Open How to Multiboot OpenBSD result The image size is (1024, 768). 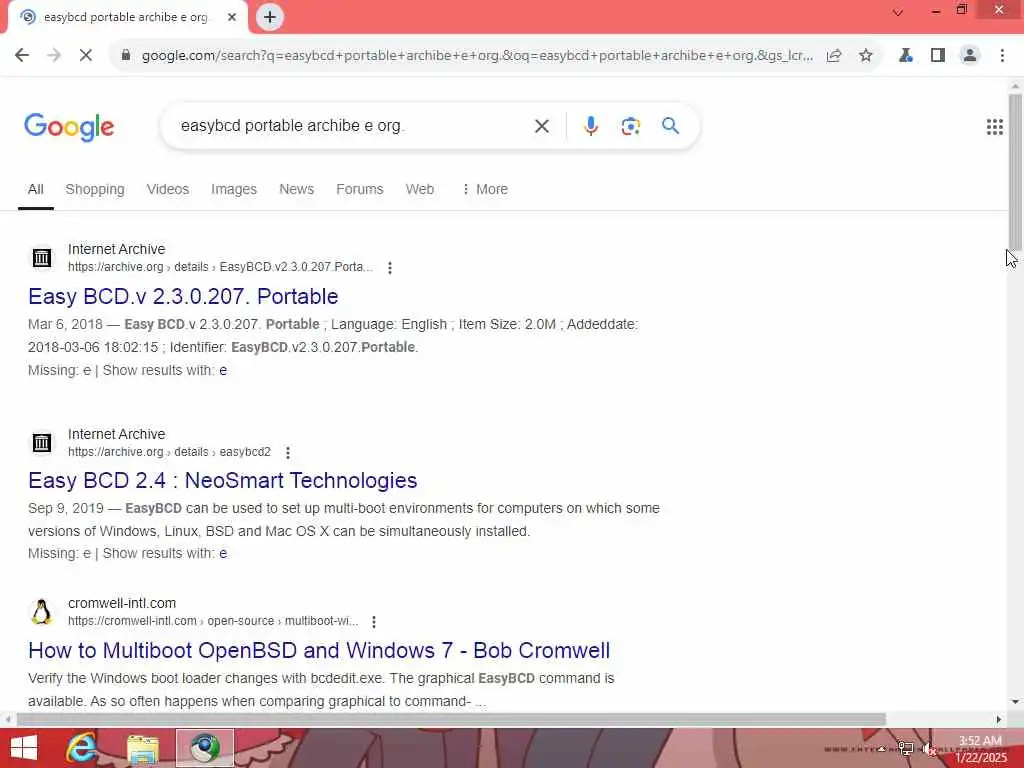(319, 650)
